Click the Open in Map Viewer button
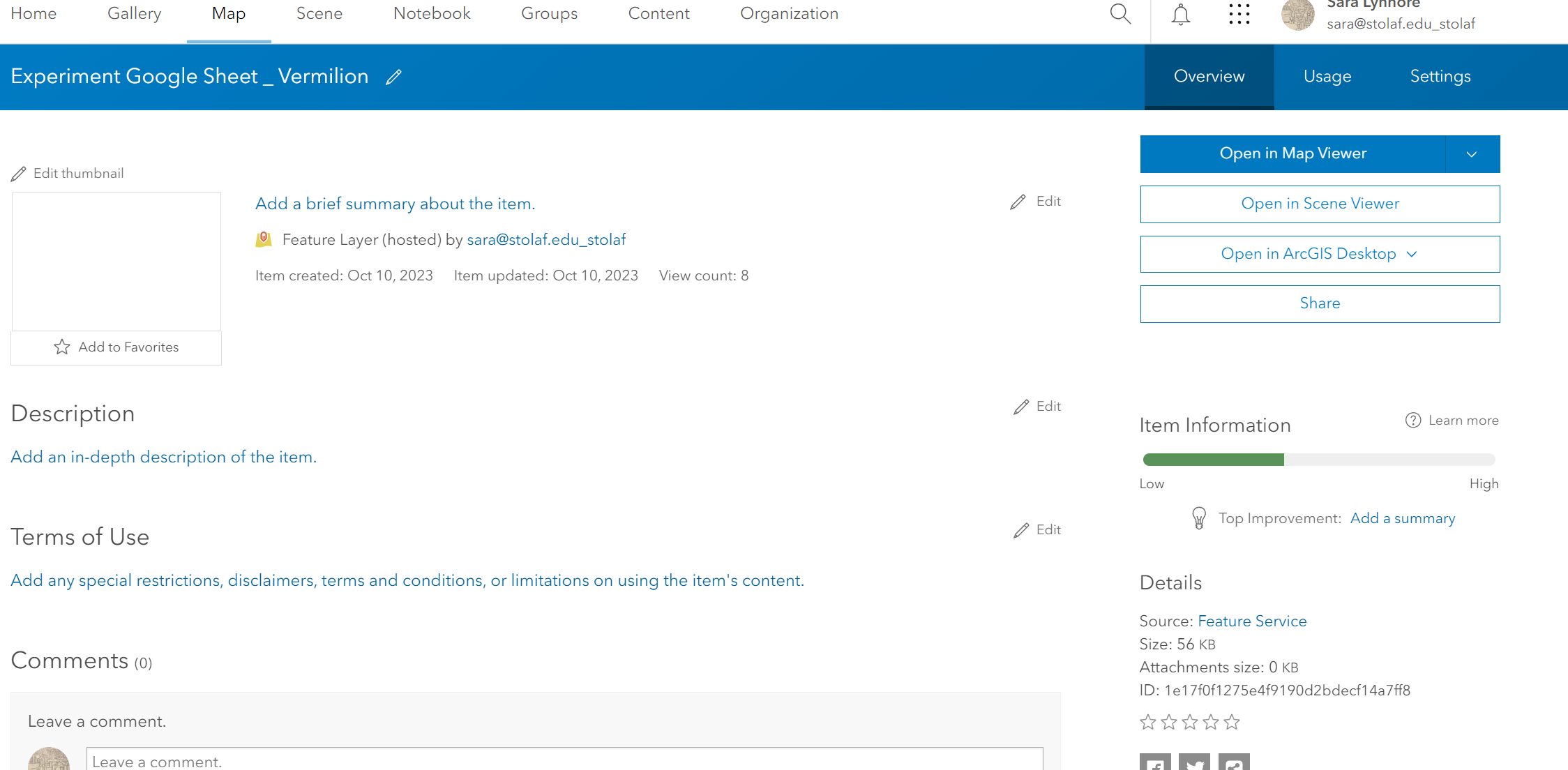This screenshot has height=770, width=1568. coord(1293,154)
